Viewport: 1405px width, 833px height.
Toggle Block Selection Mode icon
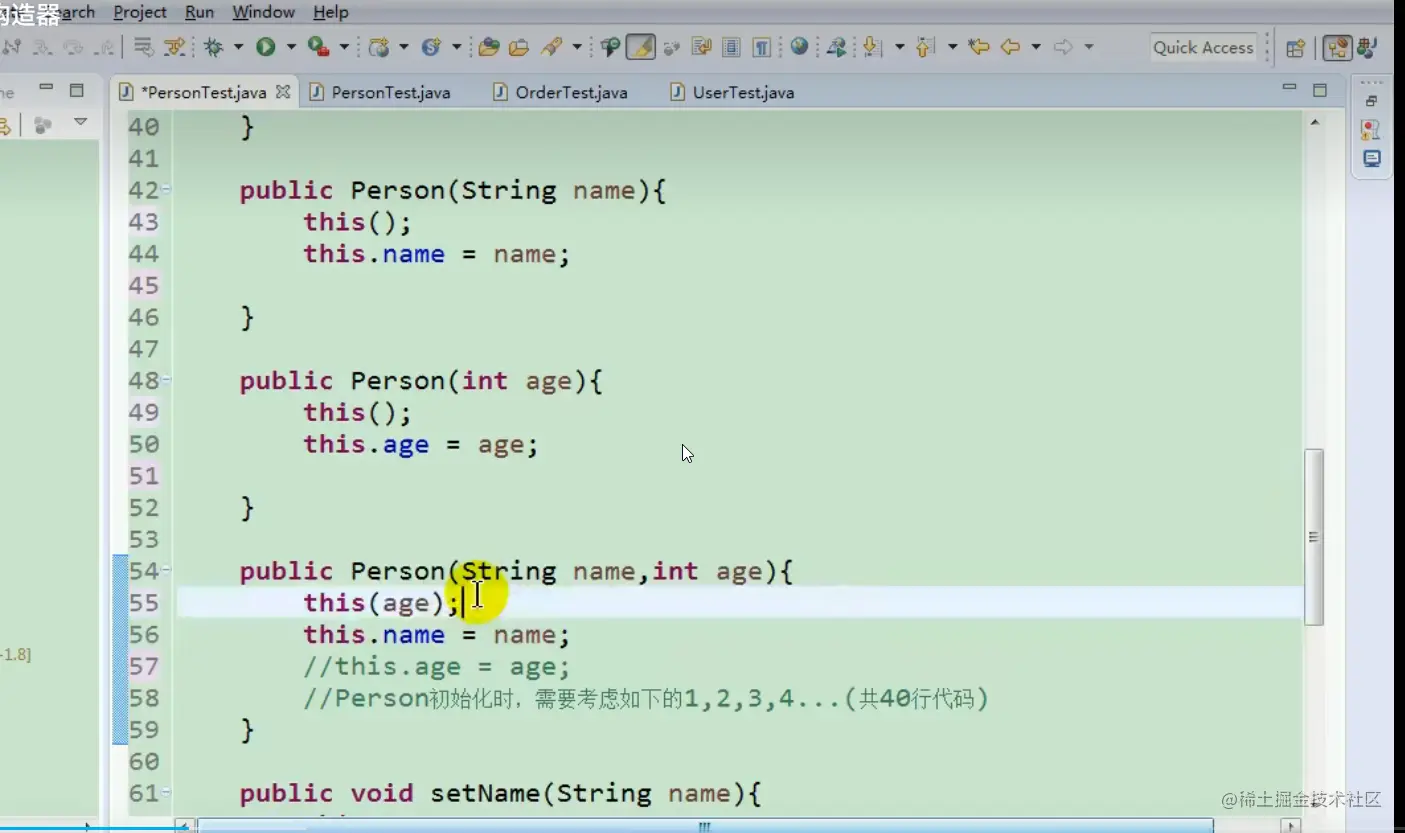[731, 47]
